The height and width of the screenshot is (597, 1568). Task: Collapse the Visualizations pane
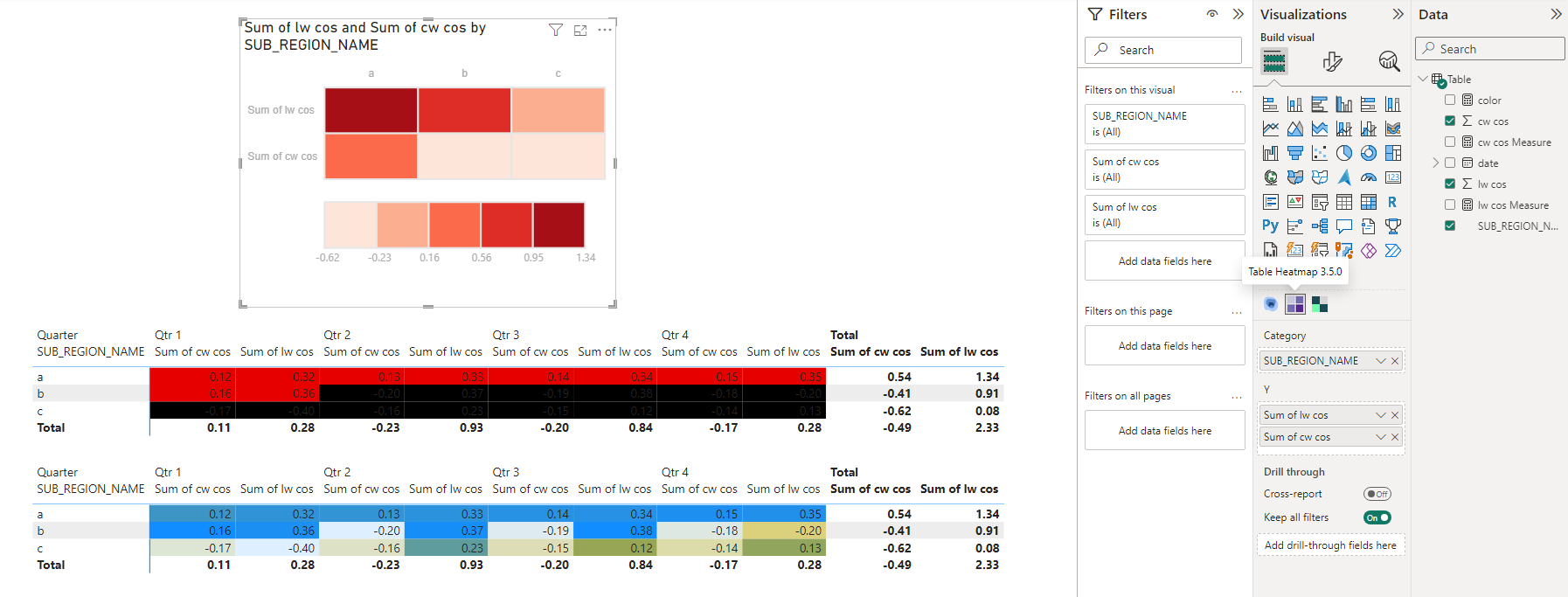(x=1398, y=14)
